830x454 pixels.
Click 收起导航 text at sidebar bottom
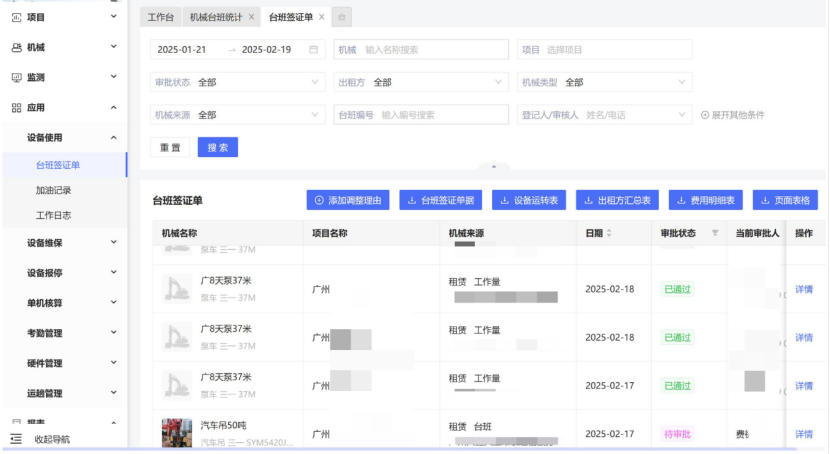coord(52,440)
